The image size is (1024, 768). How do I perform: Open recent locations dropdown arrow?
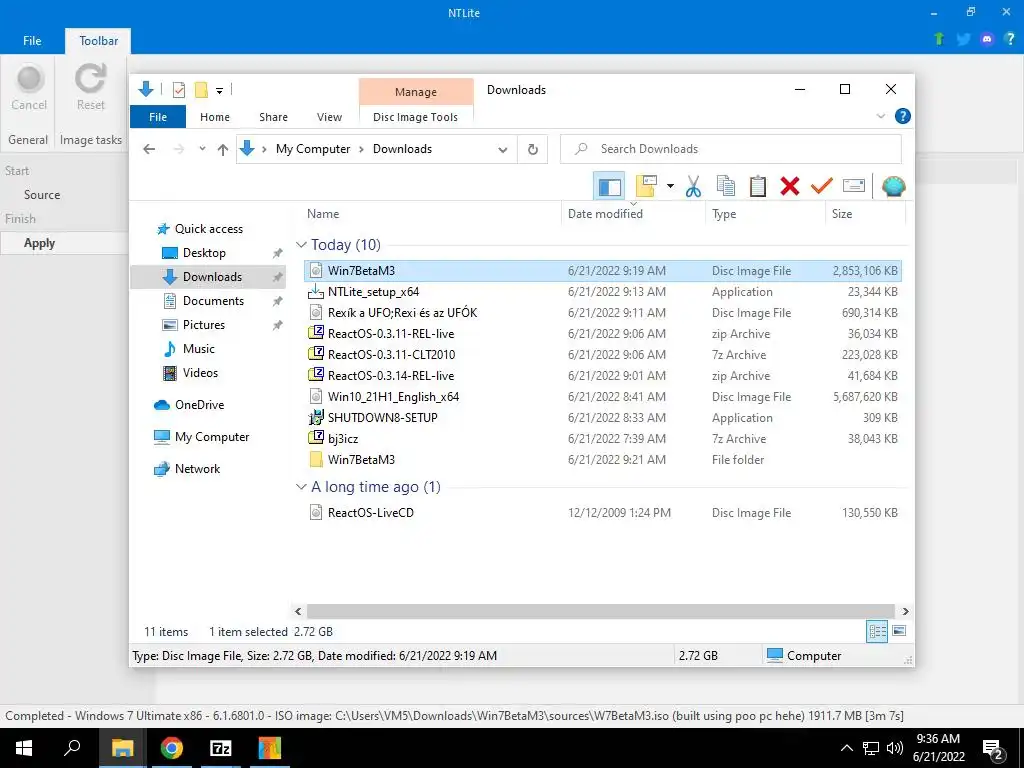202,149
